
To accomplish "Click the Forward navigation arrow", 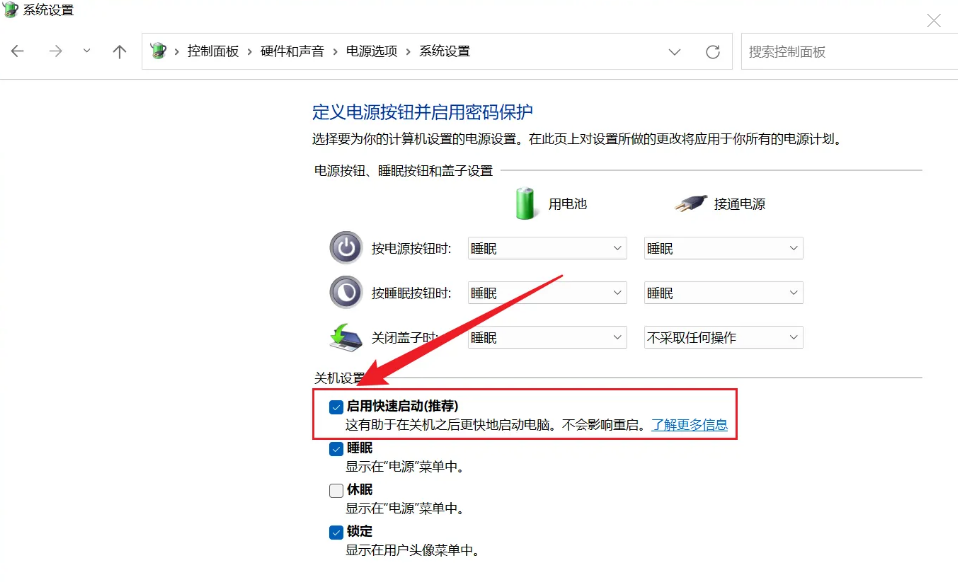I will (x=55, y=52).
